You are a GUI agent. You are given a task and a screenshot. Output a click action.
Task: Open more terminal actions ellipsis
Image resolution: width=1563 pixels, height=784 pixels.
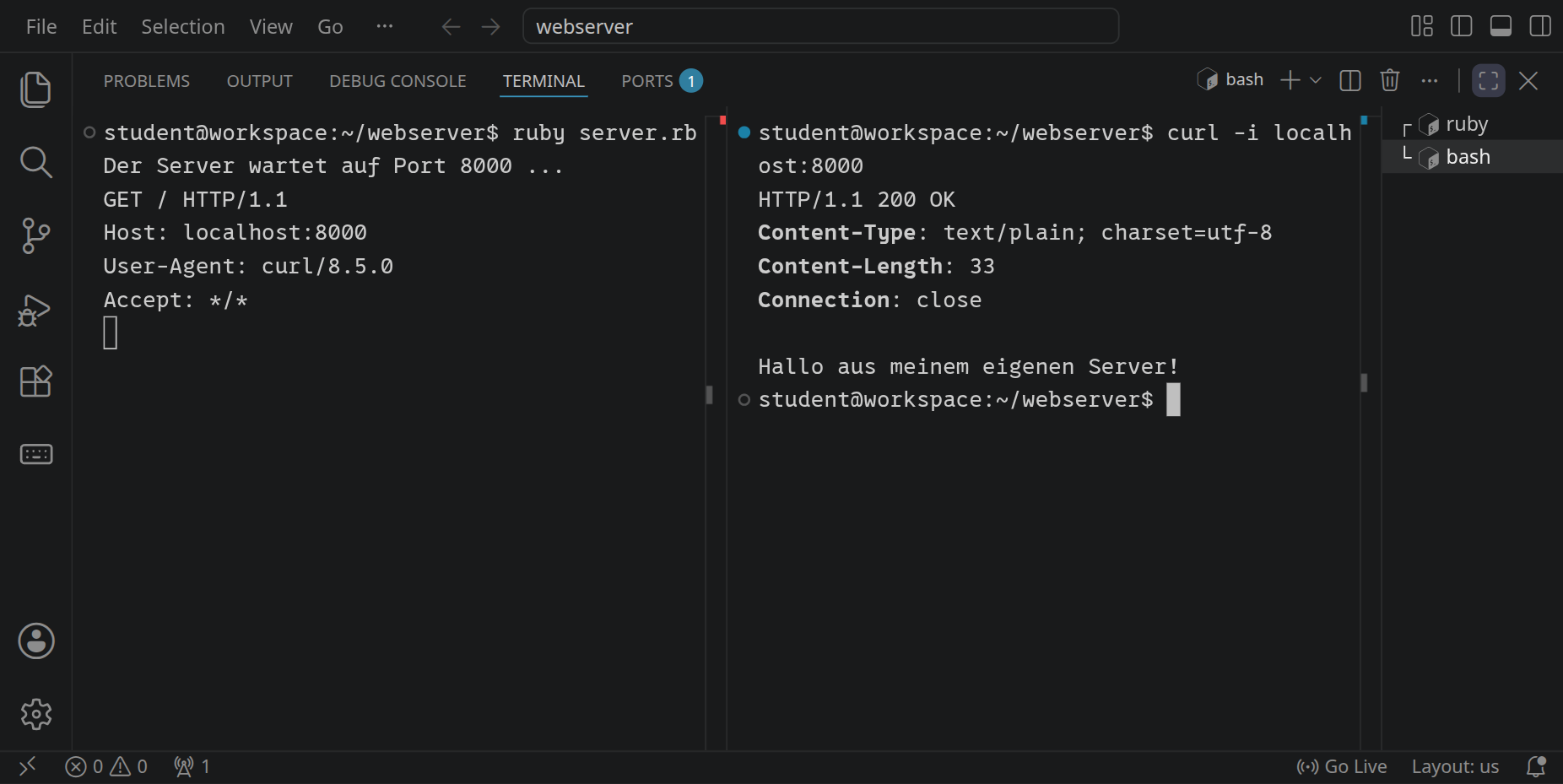pyautogui.click(x=1430, y=80)
